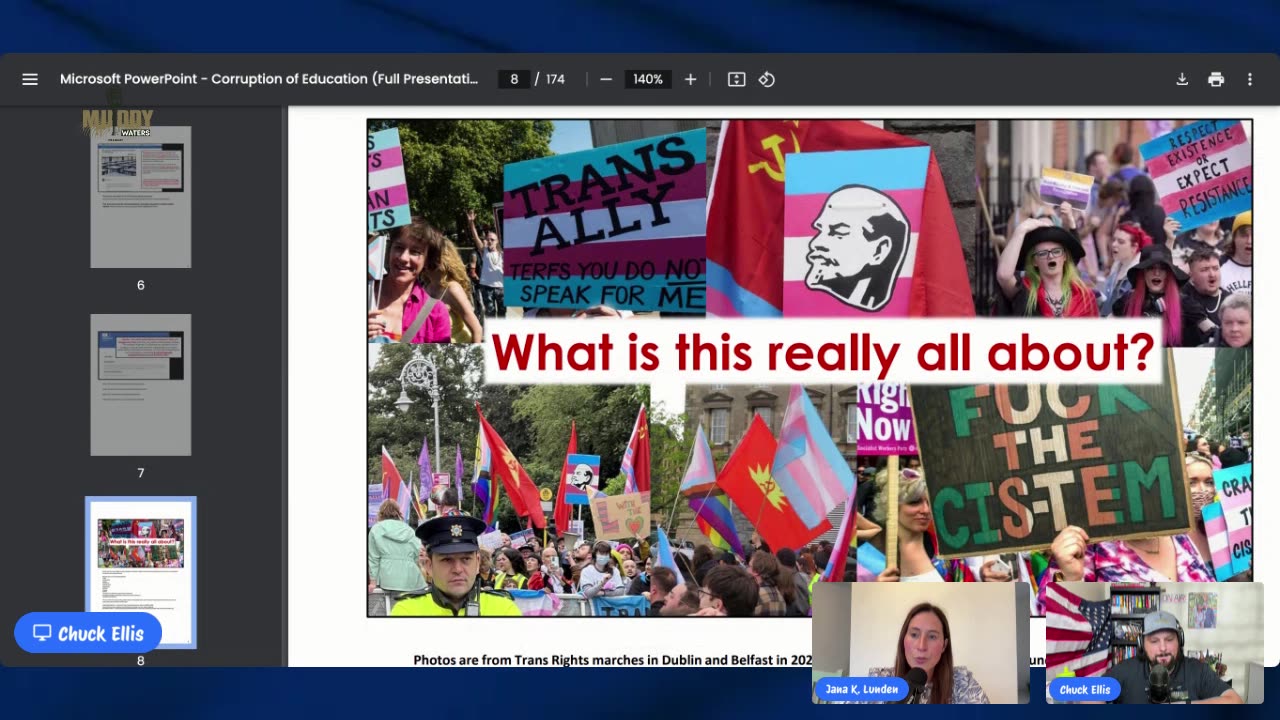Viewport: 1280px width, 720px height.
Task: Click the heading 'What is this really all about?'
Action: pos(822,352)
